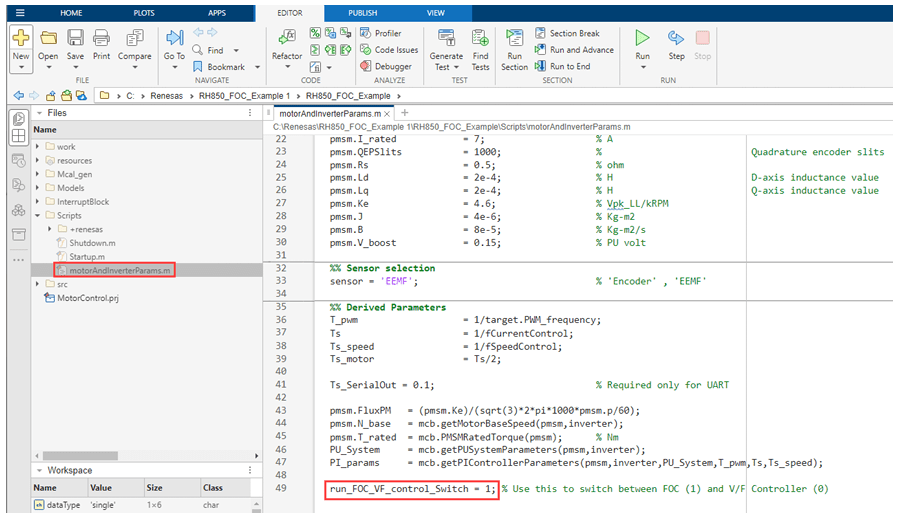Viewport: 899px width, 513px height.
Task: Click the Compare files icon
Action: pos(134,38)
